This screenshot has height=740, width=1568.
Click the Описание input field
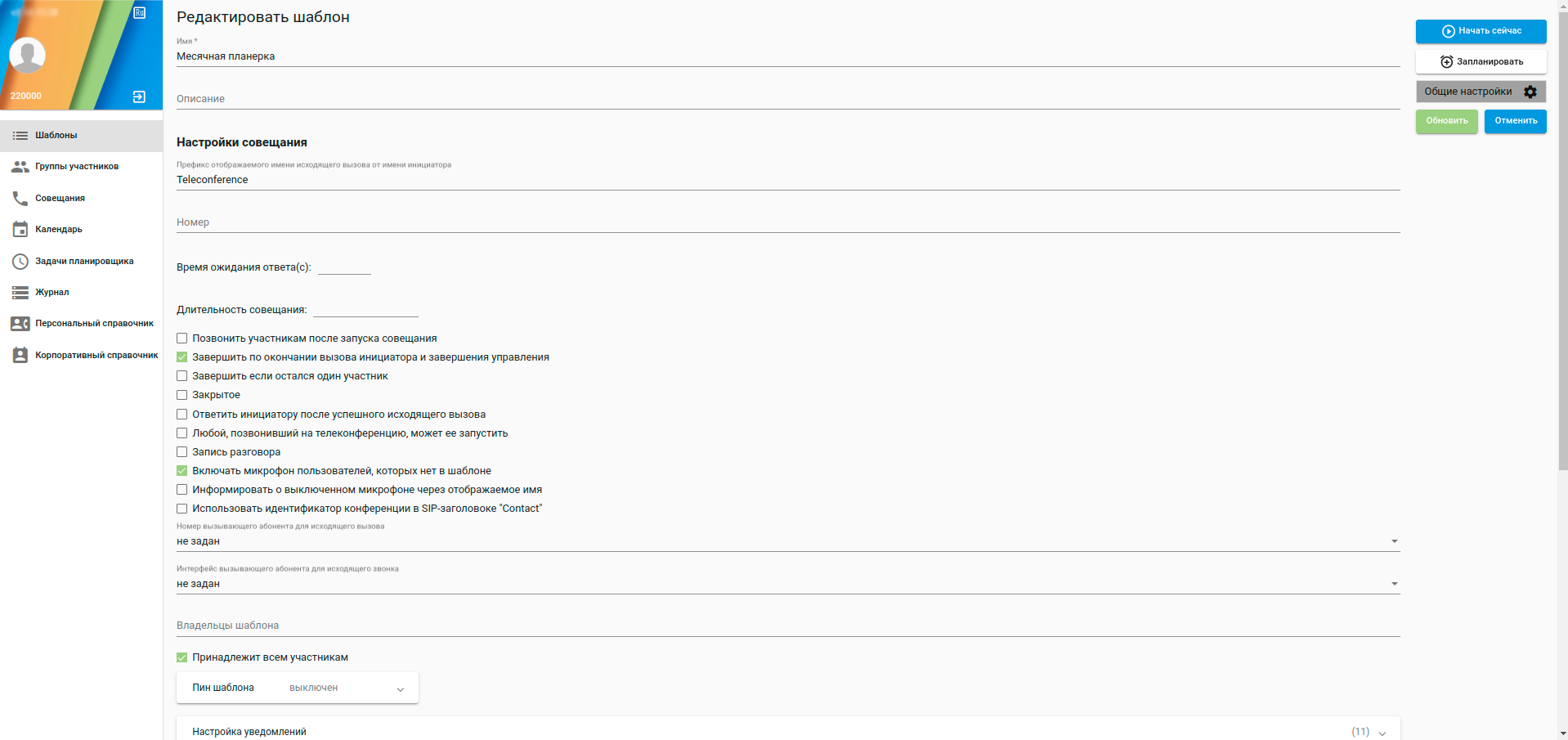coord(787,99)
